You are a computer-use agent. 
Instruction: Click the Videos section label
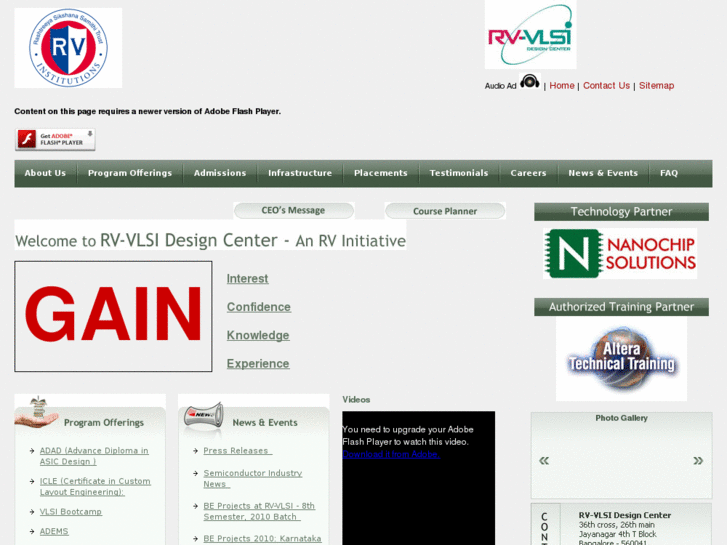[x=356, y=399]
